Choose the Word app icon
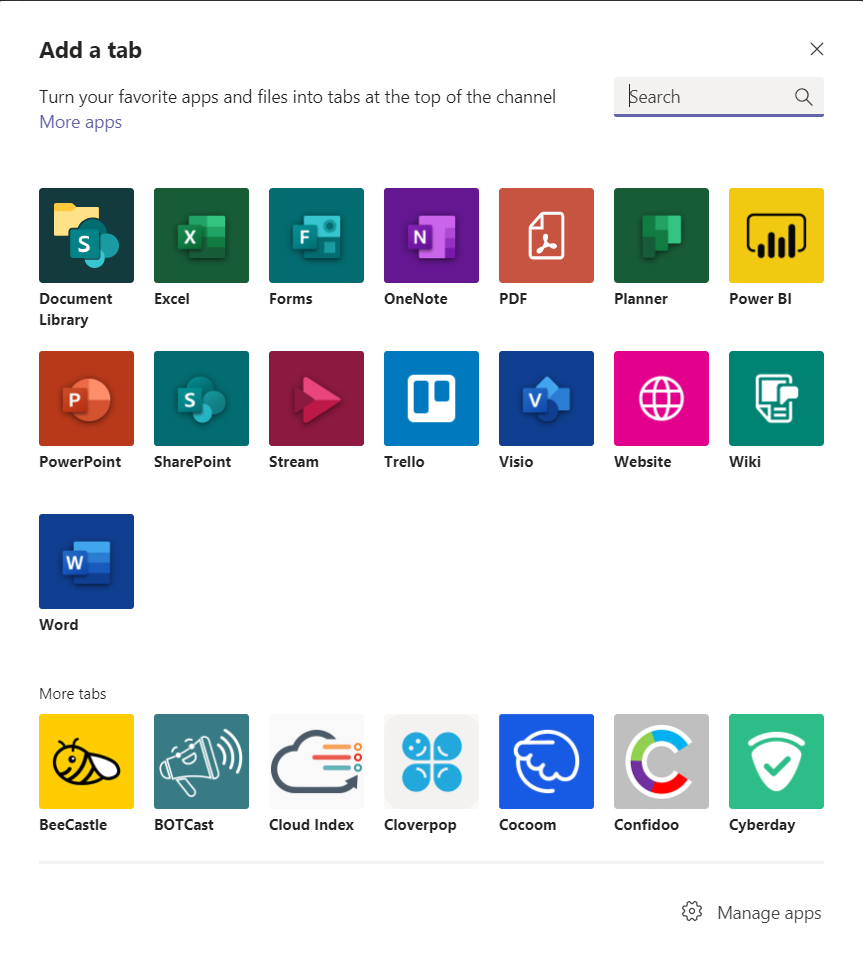 [x=86, y=561]
